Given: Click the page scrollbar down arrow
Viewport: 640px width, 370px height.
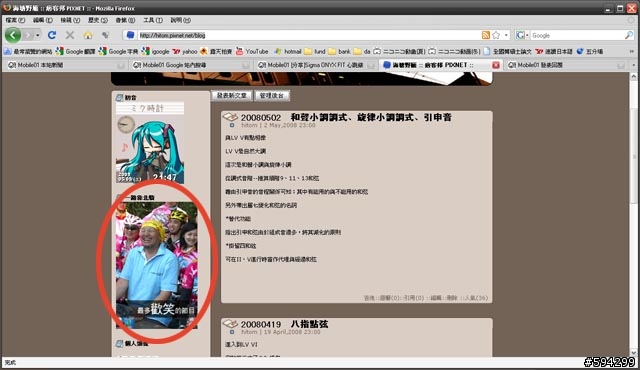Looking at the screenshot, I should (633, 353).
